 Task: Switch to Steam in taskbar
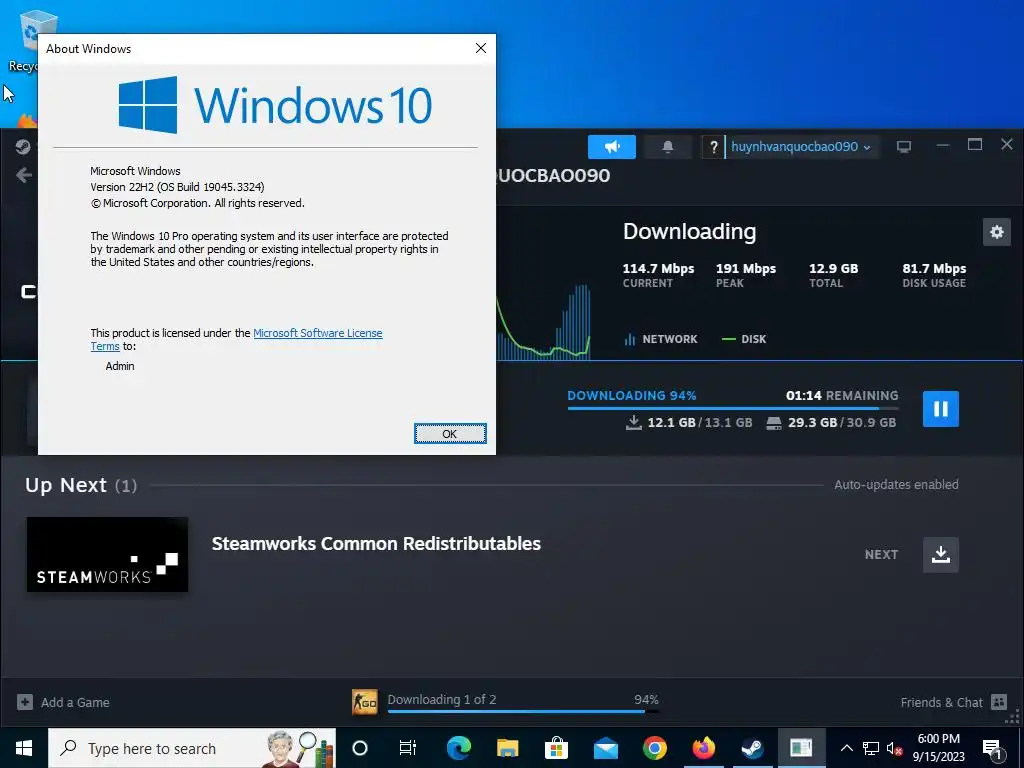752,748
